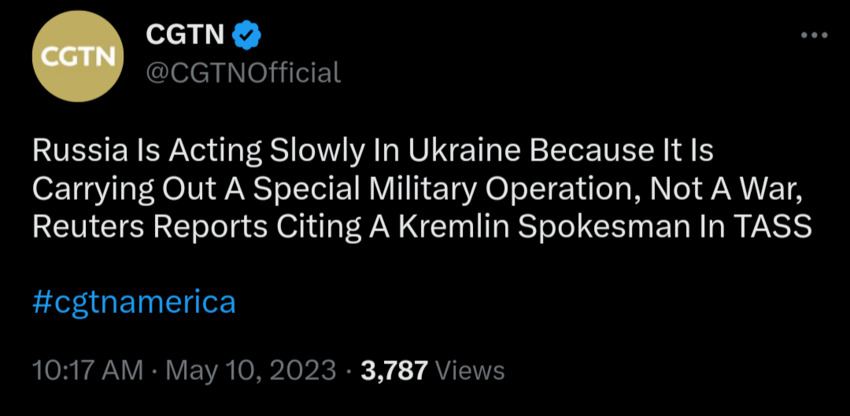Image resolution: width=850 pixels, height=416 pixels.
Task: Click the Views label
Action: pos(471,370)
